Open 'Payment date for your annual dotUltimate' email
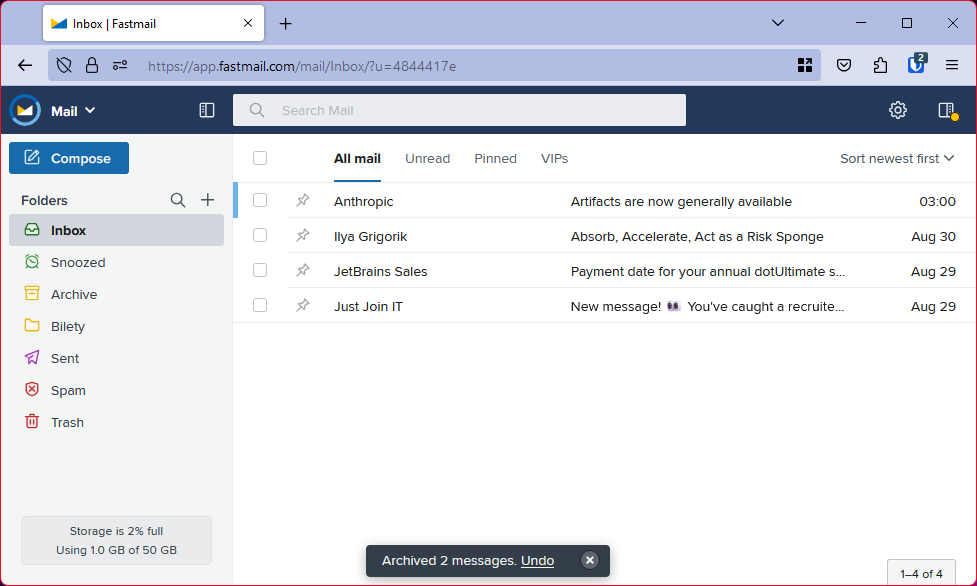 click(708, 271)
